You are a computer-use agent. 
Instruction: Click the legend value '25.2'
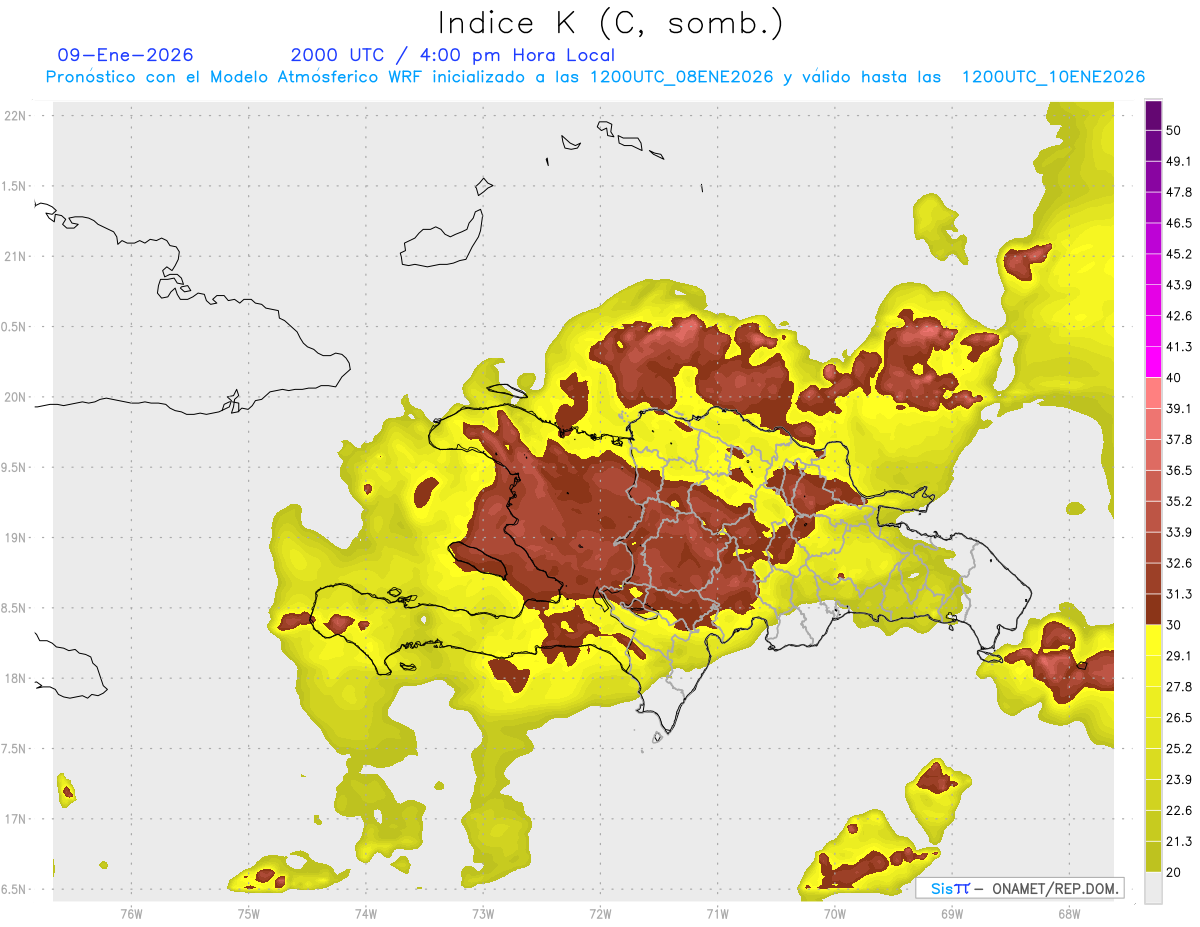click(1179, 749)
